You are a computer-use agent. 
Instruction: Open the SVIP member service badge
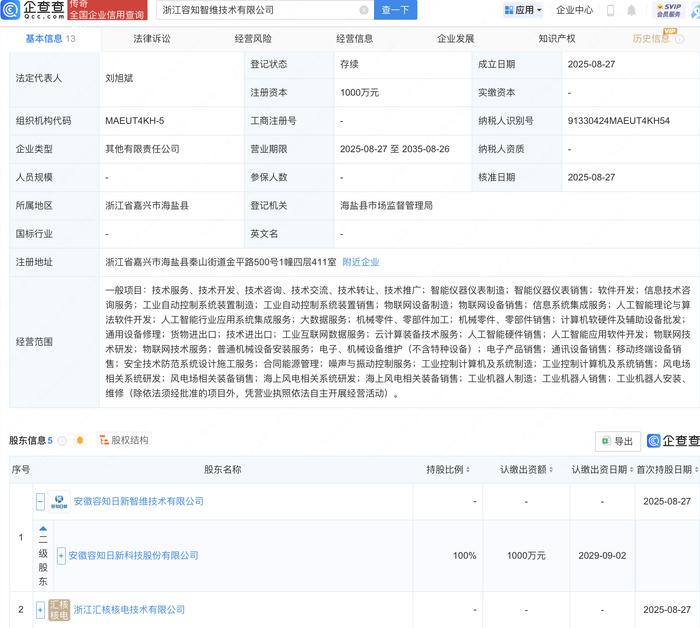[669, 10]
